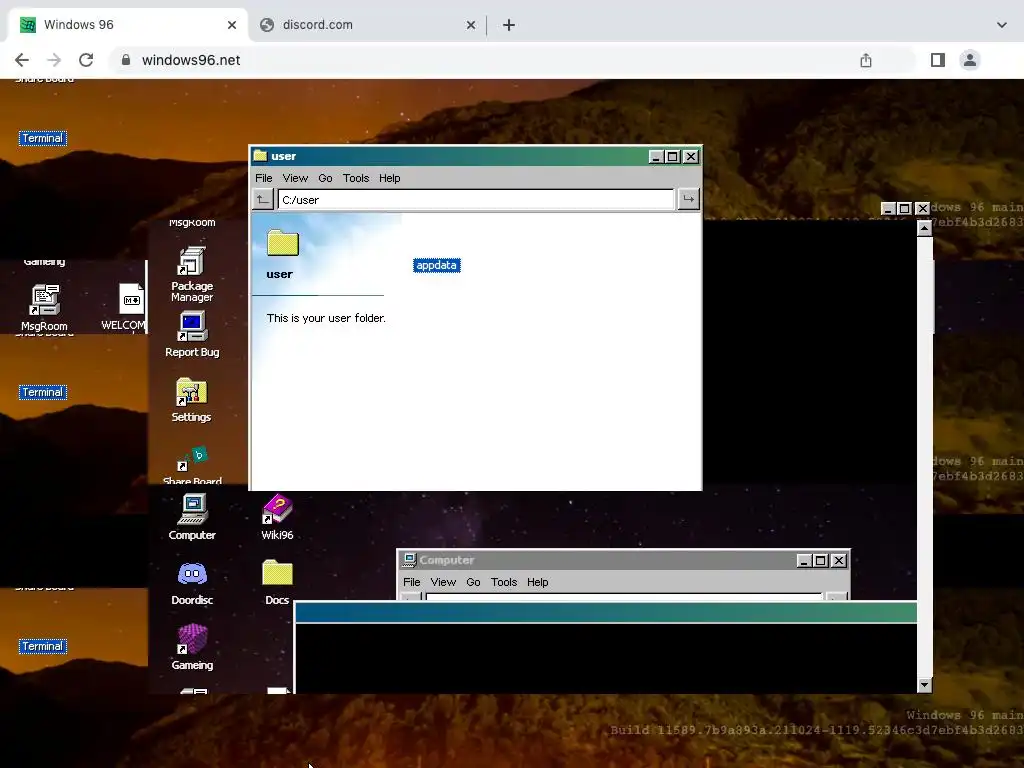1024x768 pixels.
Task: Open Help menu in Computer window
Action: point(537,582)
